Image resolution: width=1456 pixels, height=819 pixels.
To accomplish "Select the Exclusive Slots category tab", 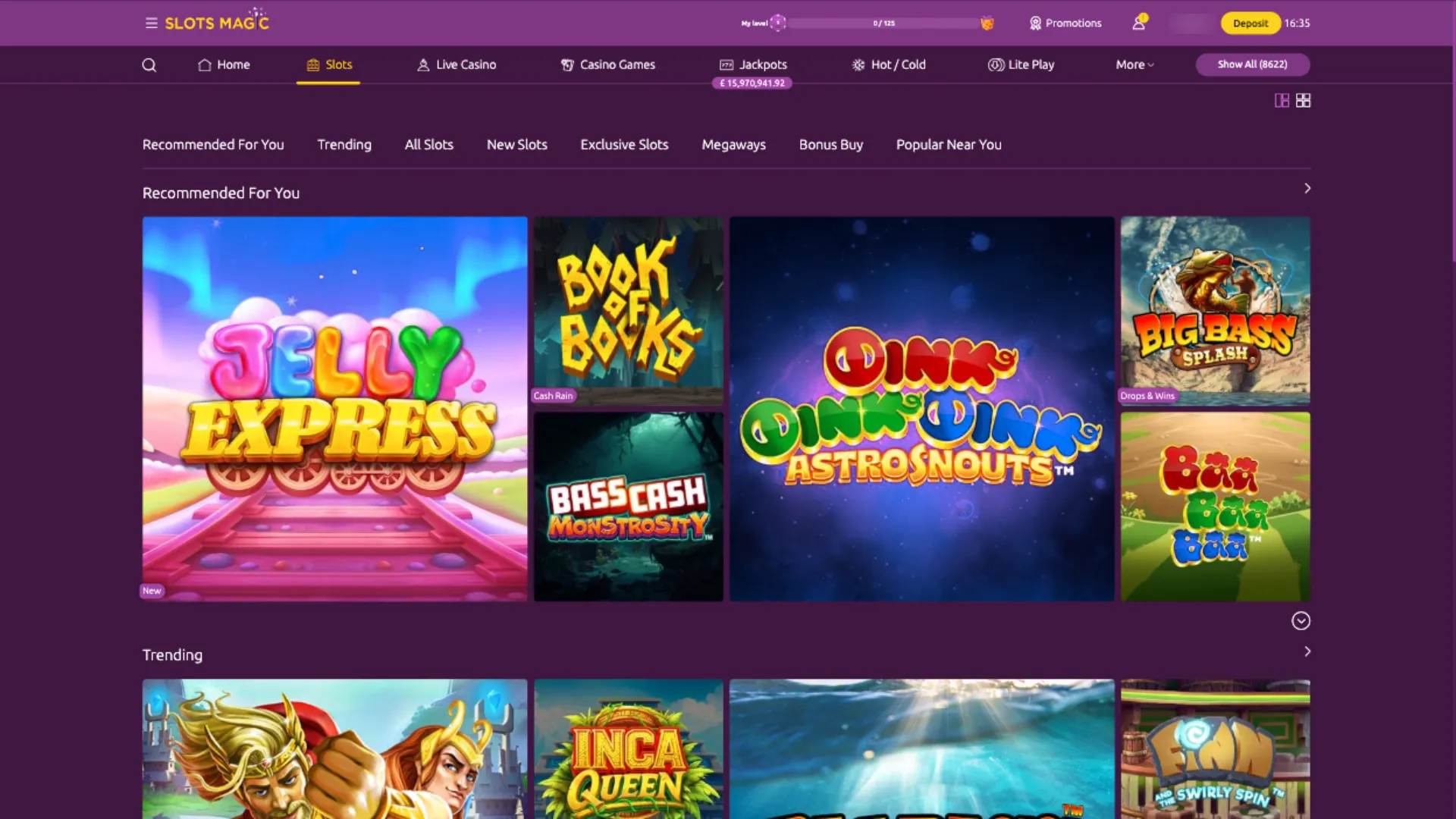I will pyautogui.click(x=624, y=144).
